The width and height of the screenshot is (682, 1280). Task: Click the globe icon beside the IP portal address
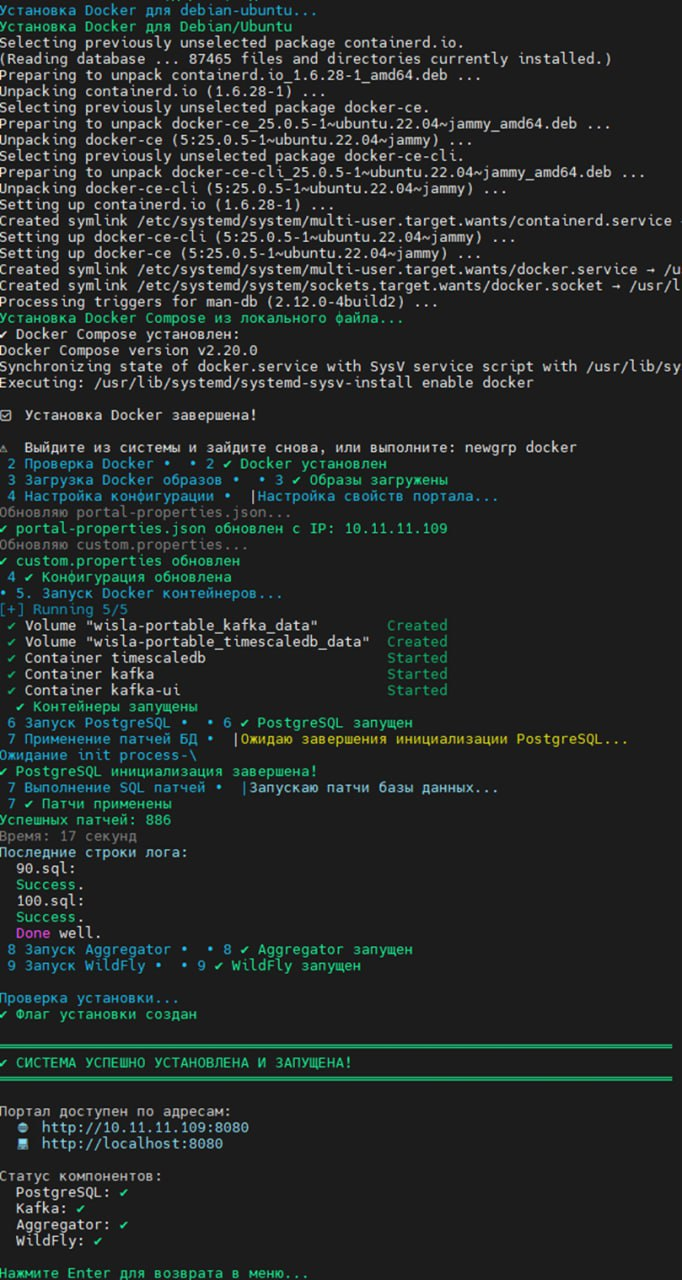pos(22,1127)
